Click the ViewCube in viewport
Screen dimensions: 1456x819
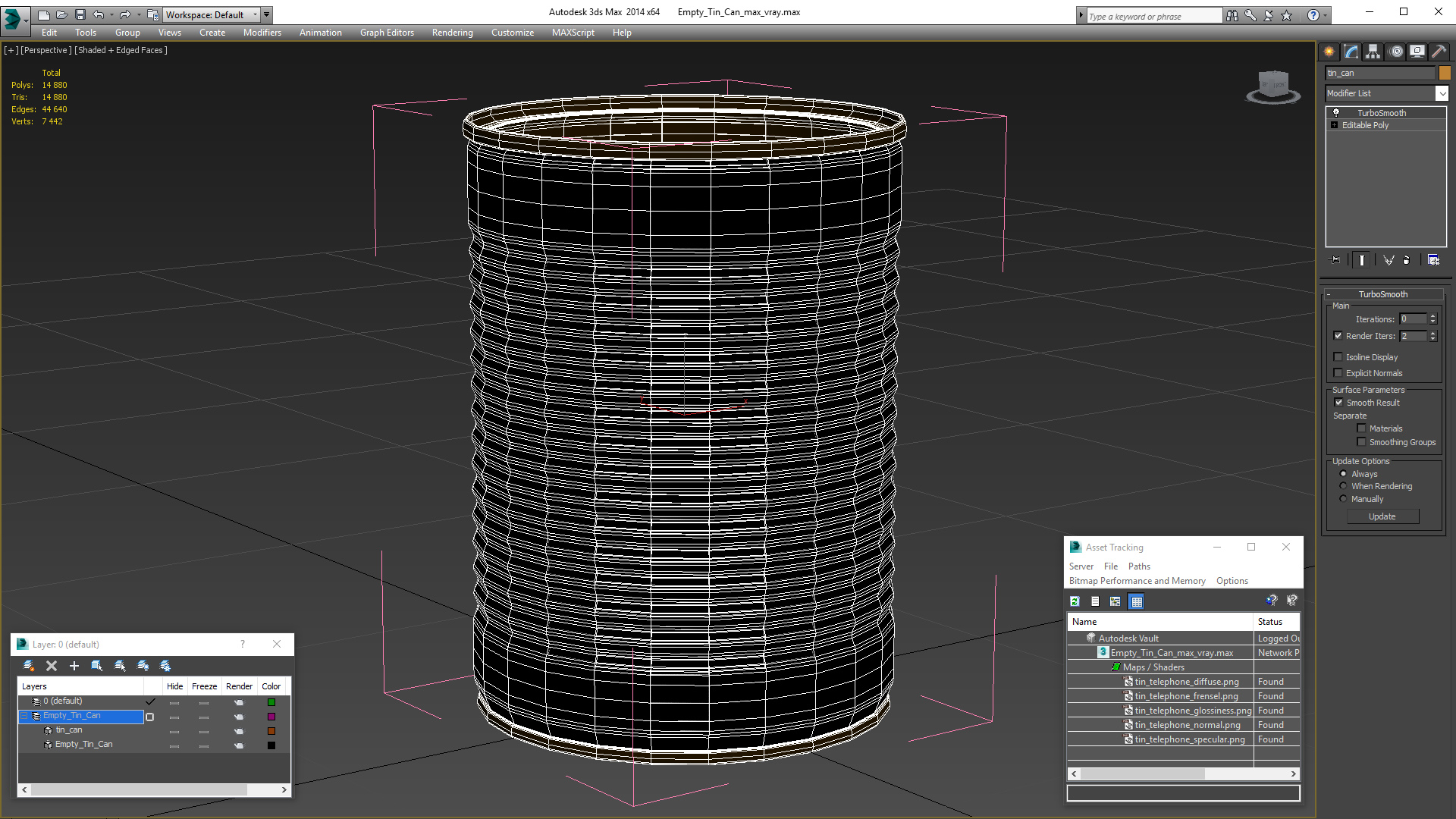coord(1274,86)
